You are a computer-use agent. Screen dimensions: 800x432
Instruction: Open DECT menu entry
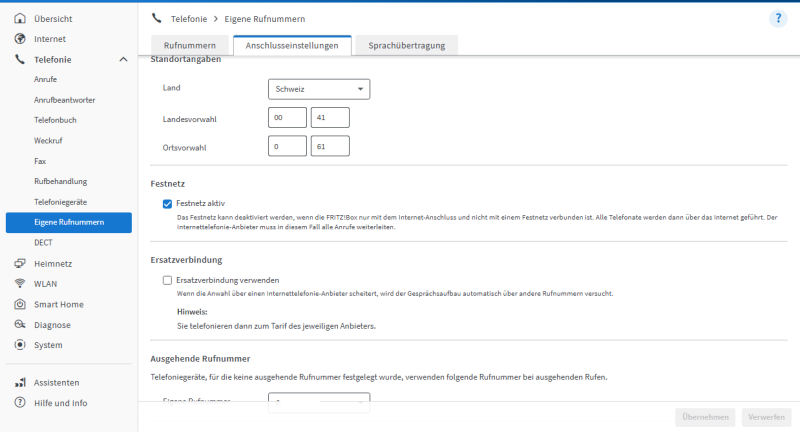point(43,243)
